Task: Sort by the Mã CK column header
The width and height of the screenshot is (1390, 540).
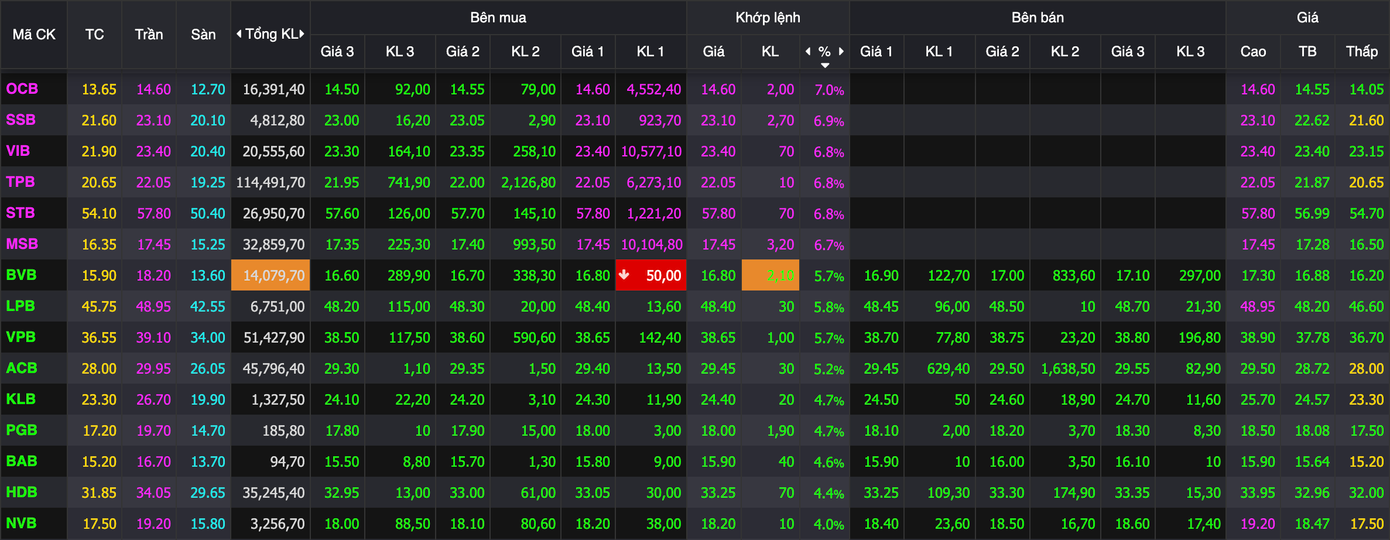Action: coord(34,34)
